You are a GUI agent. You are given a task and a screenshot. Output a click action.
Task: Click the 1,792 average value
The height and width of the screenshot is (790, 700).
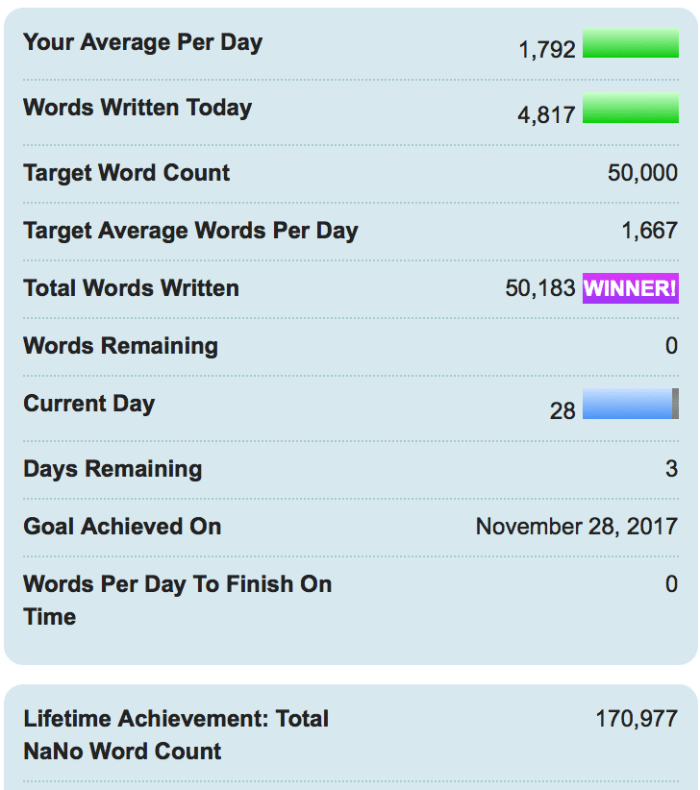547,49
